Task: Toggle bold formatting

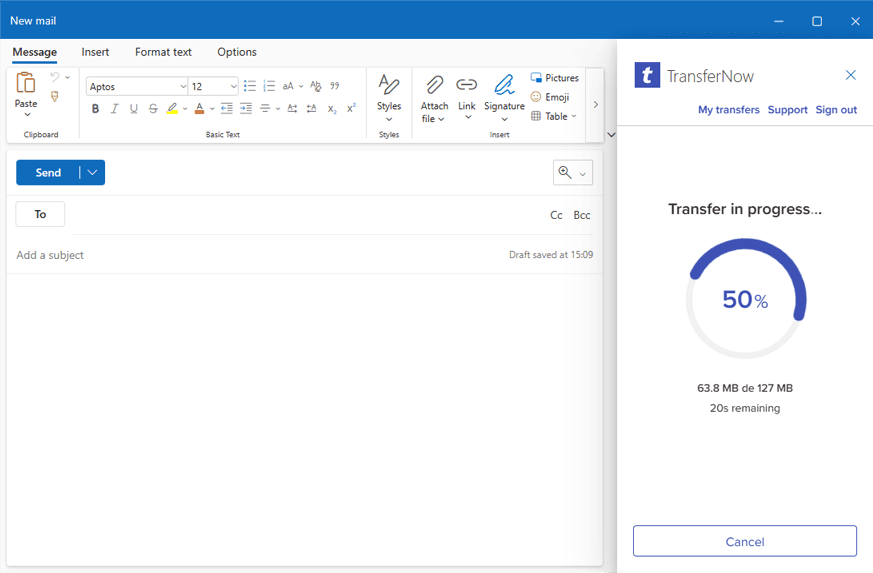Action: coord(96,108)
